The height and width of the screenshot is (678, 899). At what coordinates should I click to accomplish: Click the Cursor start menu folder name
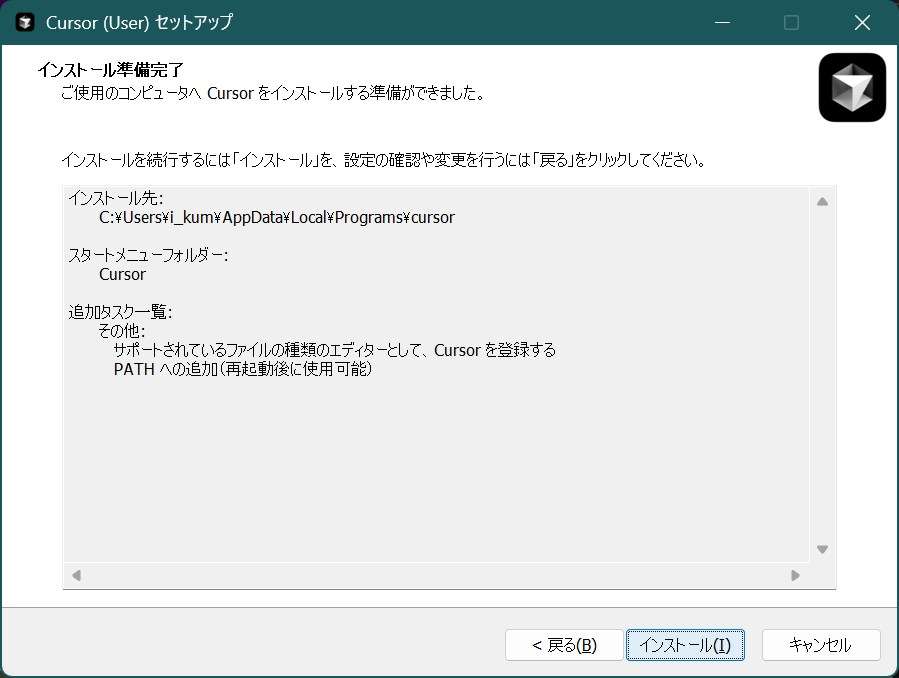point(122,274)
